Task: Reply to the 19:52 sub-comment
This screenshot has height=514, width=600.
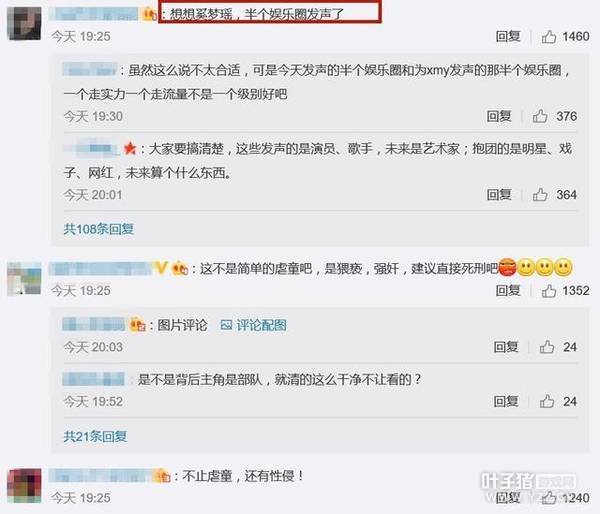Action: coord(506,401)
